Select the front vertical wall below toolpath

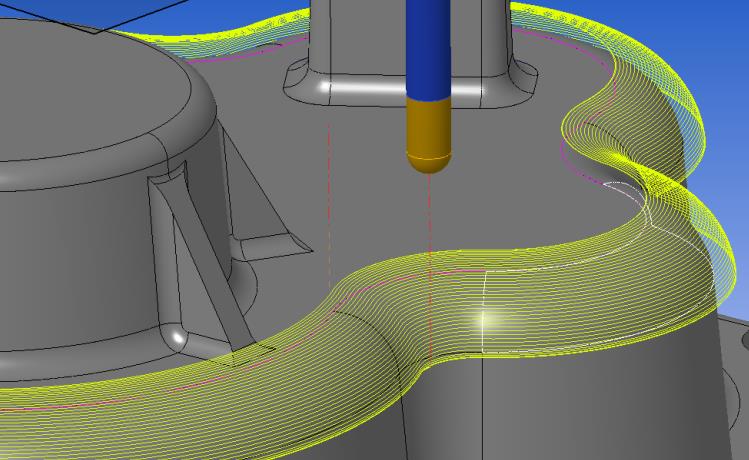click(x=560, y=410)
